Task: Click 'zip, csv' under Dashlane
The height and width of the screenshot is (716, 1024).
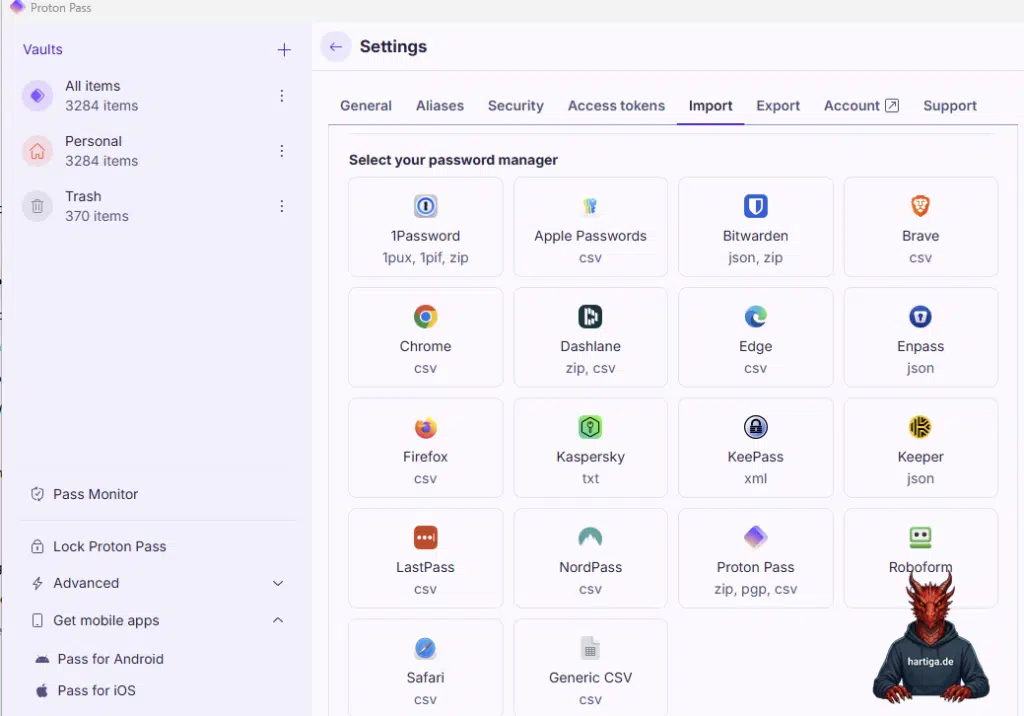Action: [x=590, y=368]
